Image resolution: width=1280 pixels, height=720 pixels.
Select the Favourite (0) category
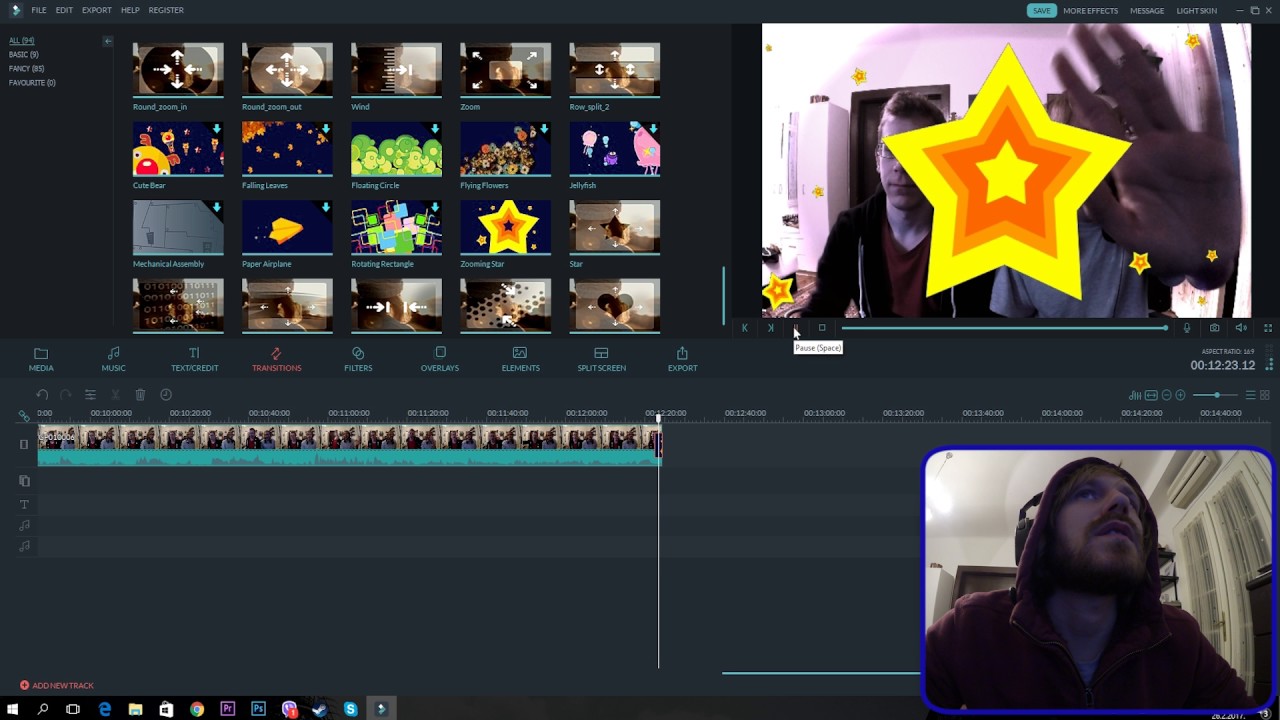coord(32,83)
